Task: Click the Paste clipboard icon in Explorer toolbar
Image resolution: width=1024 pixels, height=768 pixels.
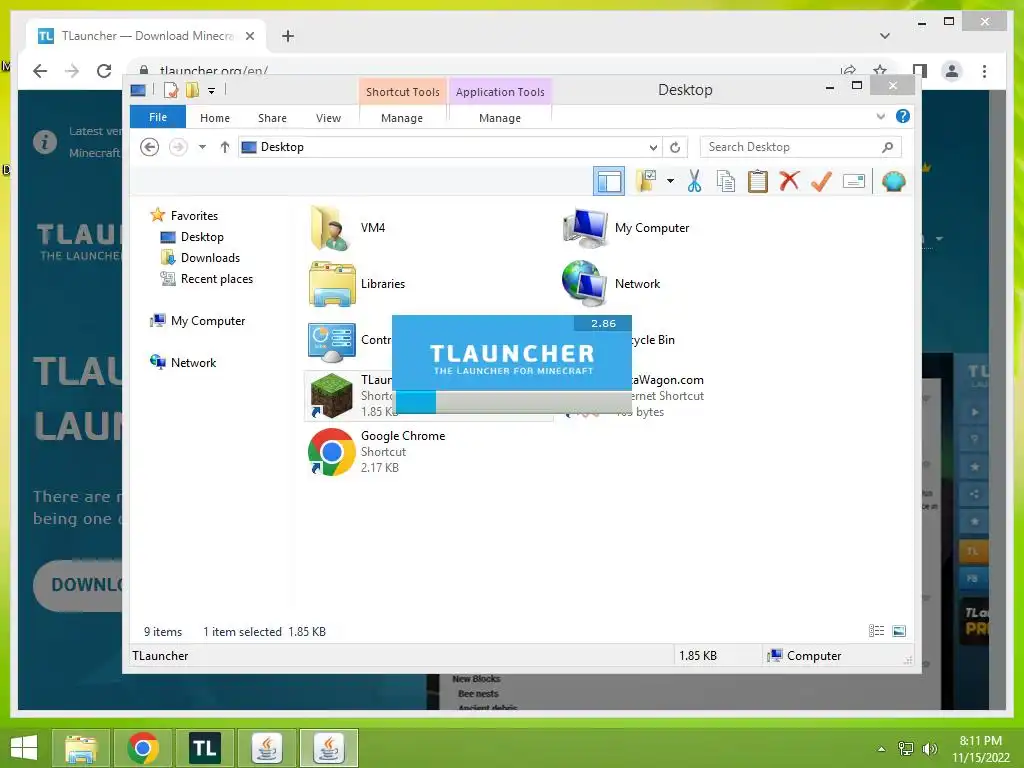Action: [x=758, y=182]
